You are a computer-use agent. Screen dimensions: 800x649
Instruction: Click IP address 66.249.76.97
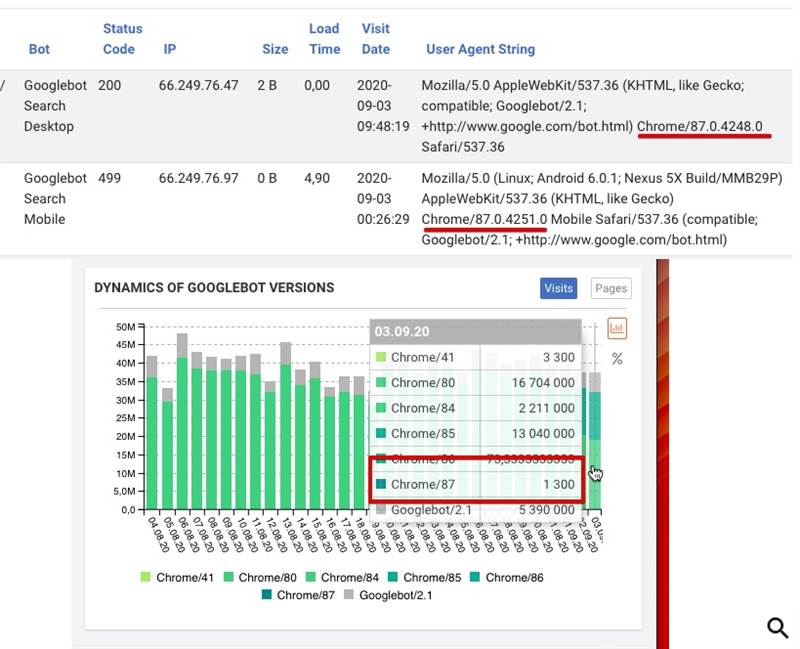198,178
